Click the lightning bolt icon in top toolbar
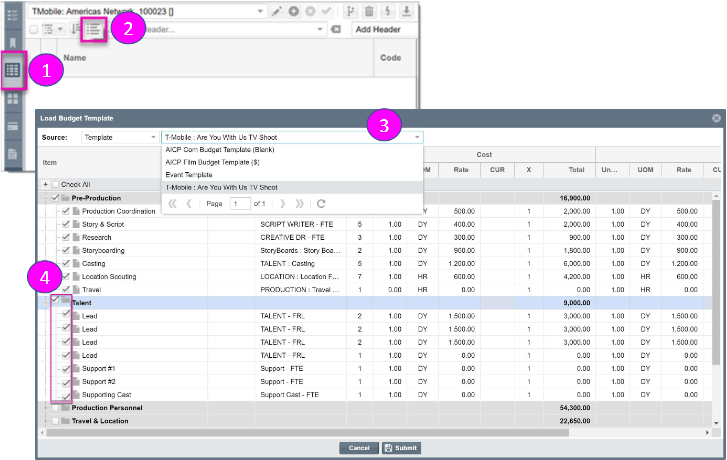This screenshot has width=727, height=460. 388,11
